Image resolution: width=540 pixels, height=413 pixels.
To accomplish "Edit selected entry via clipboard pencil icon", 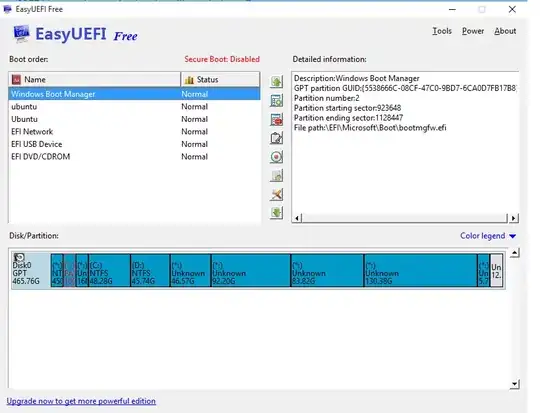I will 277,138.
